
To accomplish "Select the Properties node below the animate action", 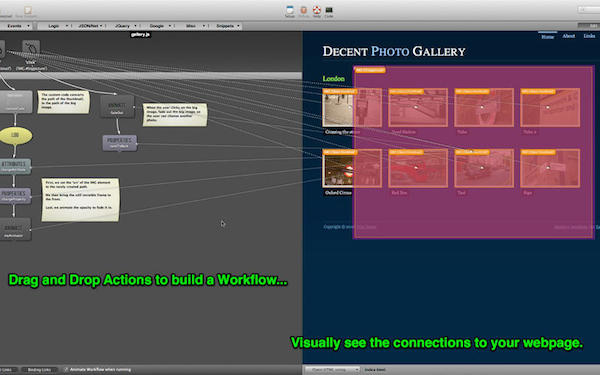I will click(120, 143).
